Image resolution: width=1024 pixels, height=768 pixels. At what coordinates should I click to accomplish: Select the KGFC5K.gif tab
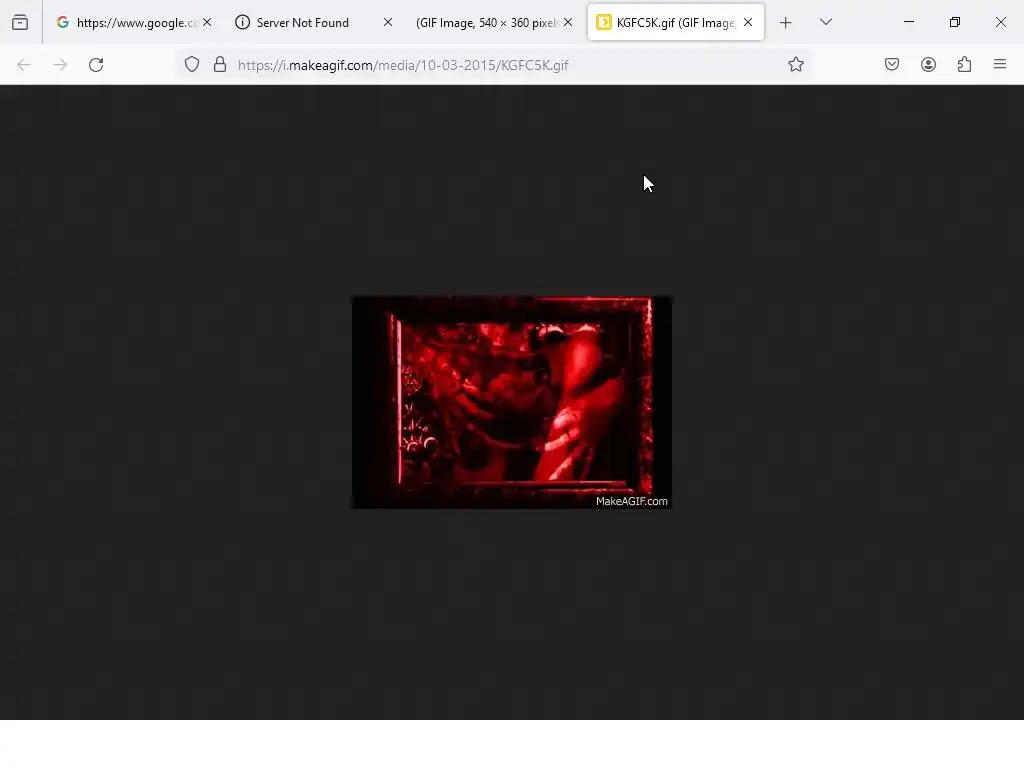[x=675, y=22]
